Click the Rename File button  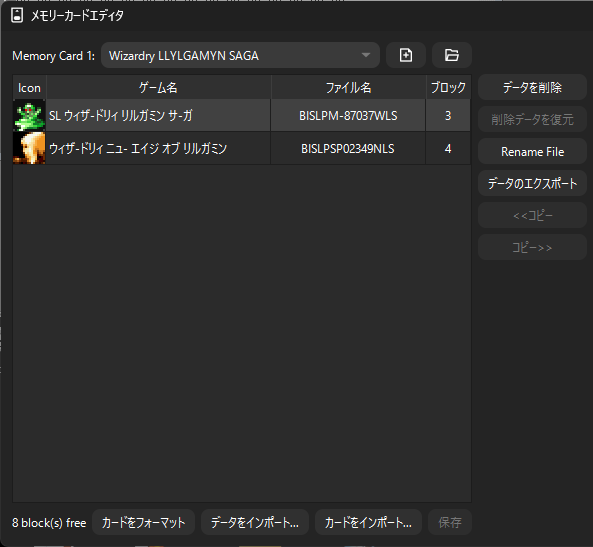(x=532, y=152)
